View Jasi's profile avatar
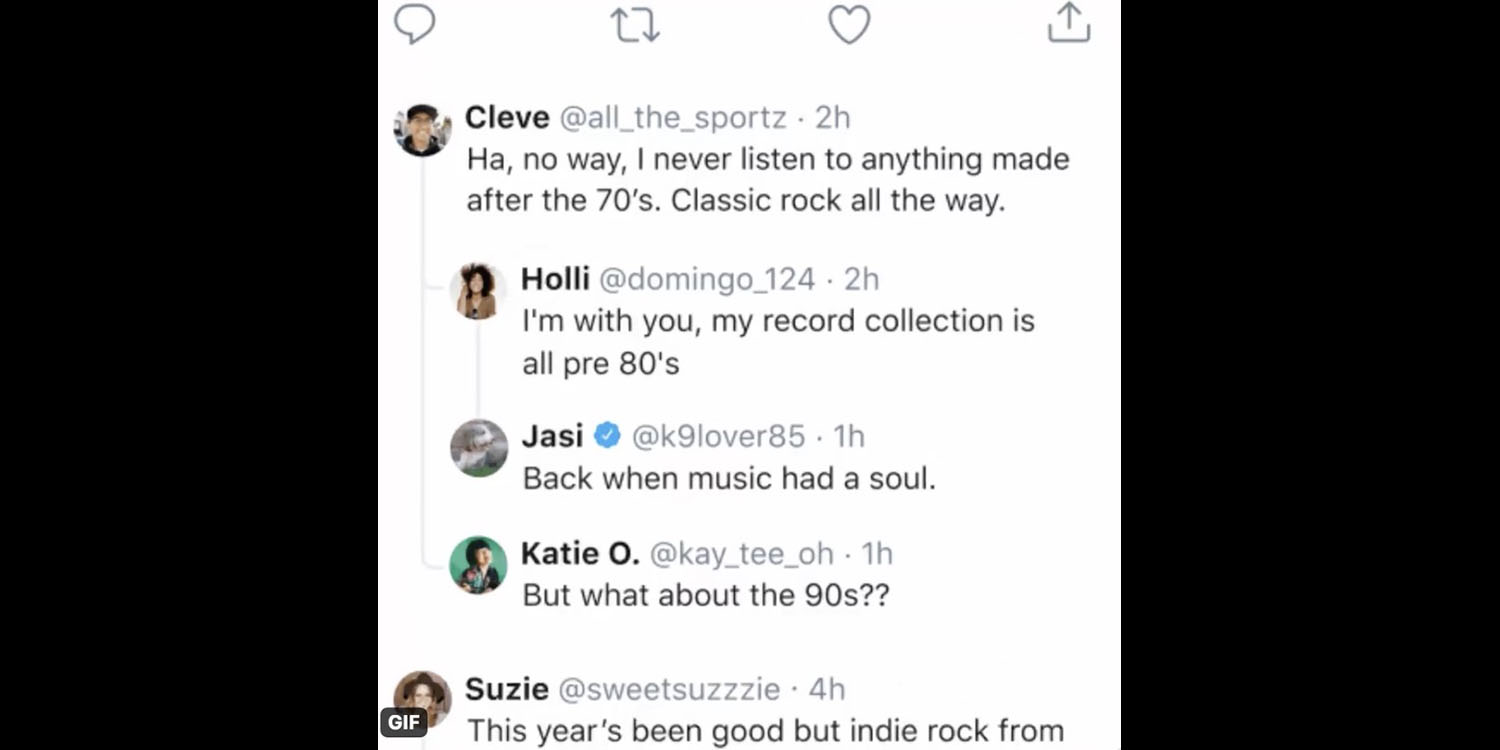Viewport: 1500px width, 750px height. [479, 448]
